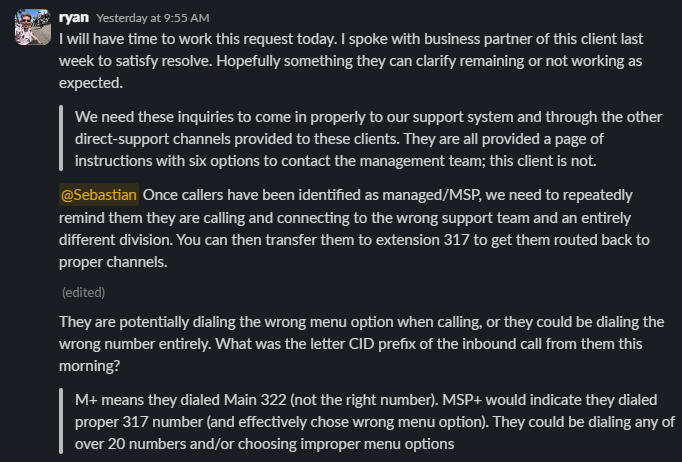Click the word 'expected.' in first message

[91, 83]
